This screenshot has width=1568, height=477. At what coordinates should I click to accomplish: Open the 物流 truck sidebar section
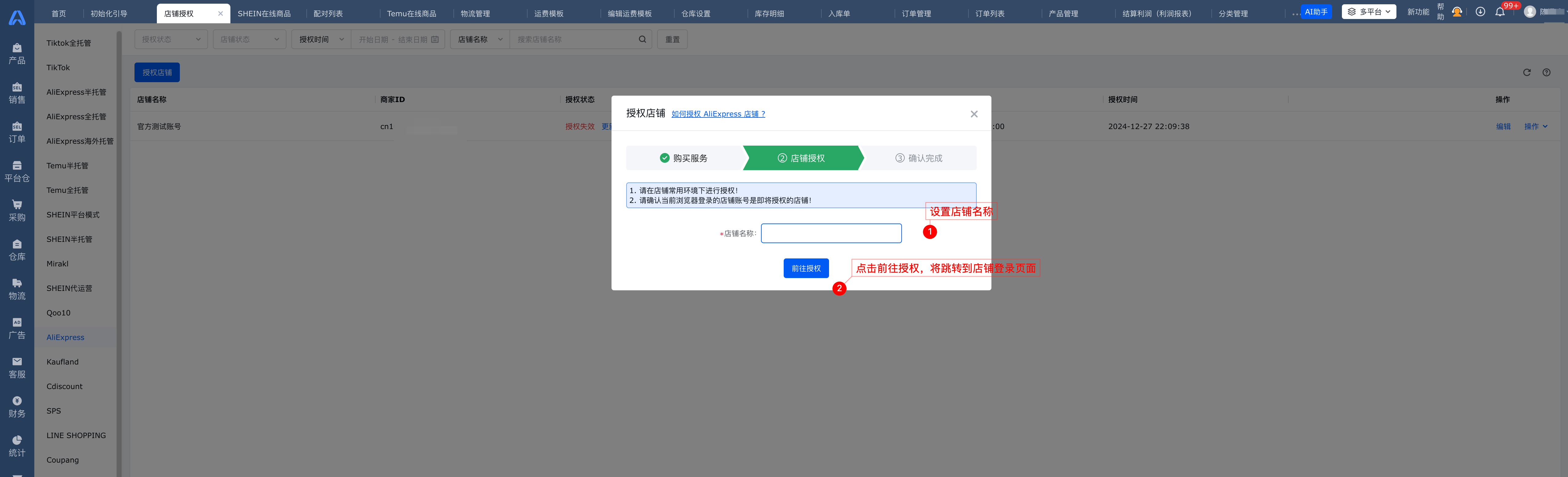pyautogui.click(x=17, y=289)
